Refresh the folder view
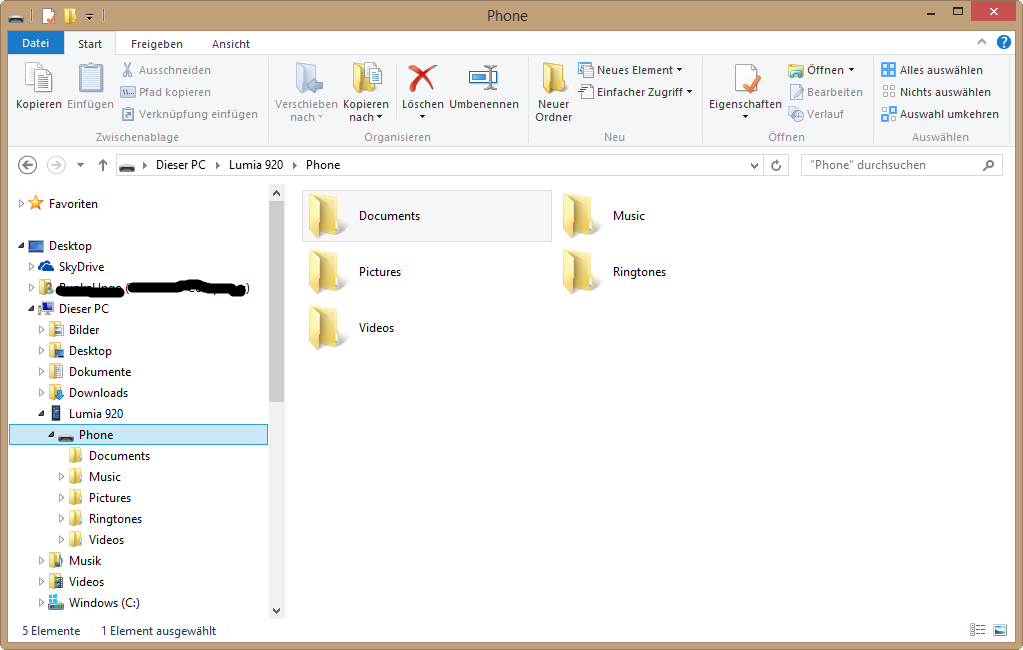1023x650 pixels. [x=776, y=165]
